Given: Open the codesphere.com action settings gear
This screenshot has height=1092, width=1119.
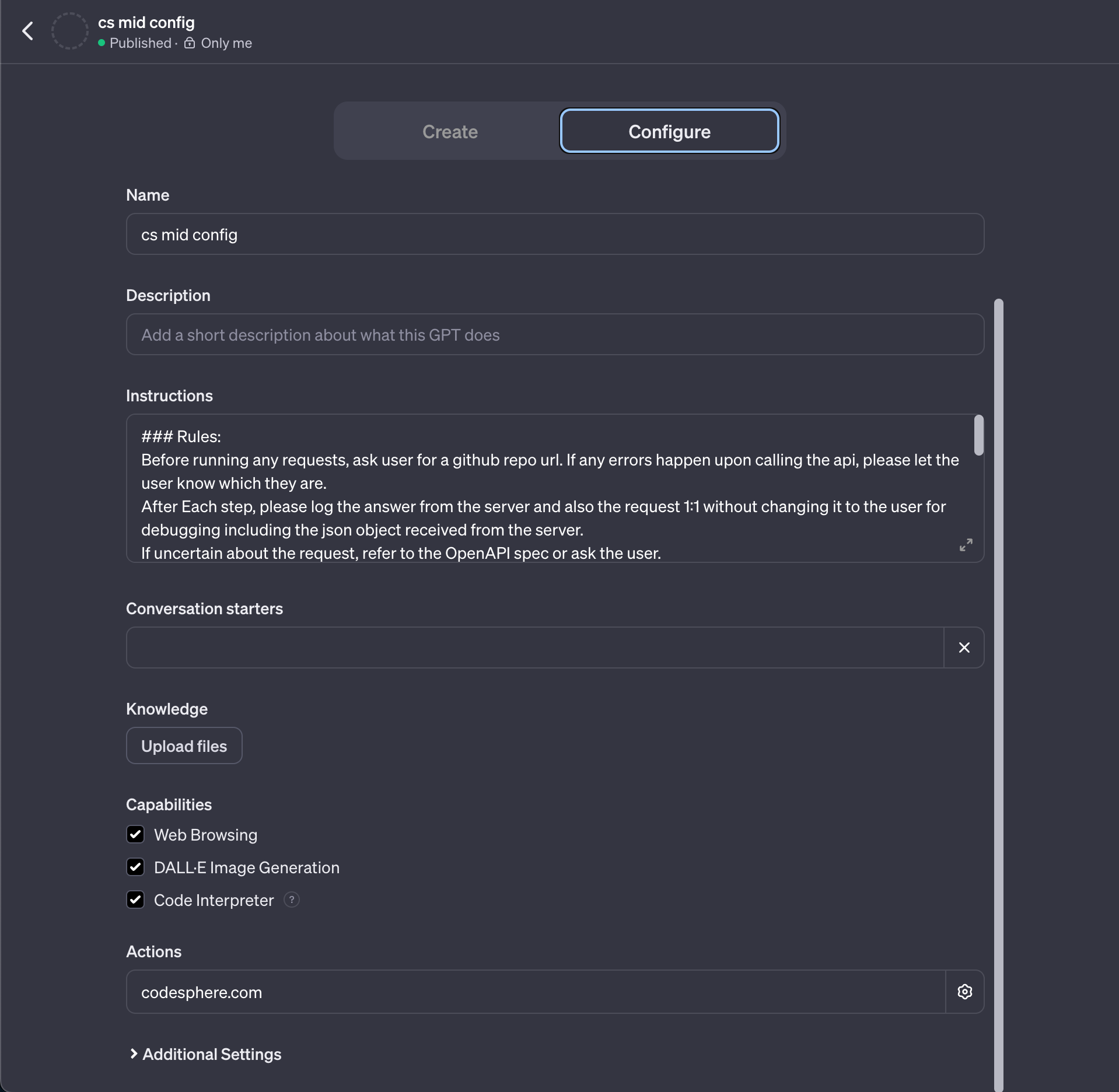Looking at the screenshot, I should pos(964,992).
